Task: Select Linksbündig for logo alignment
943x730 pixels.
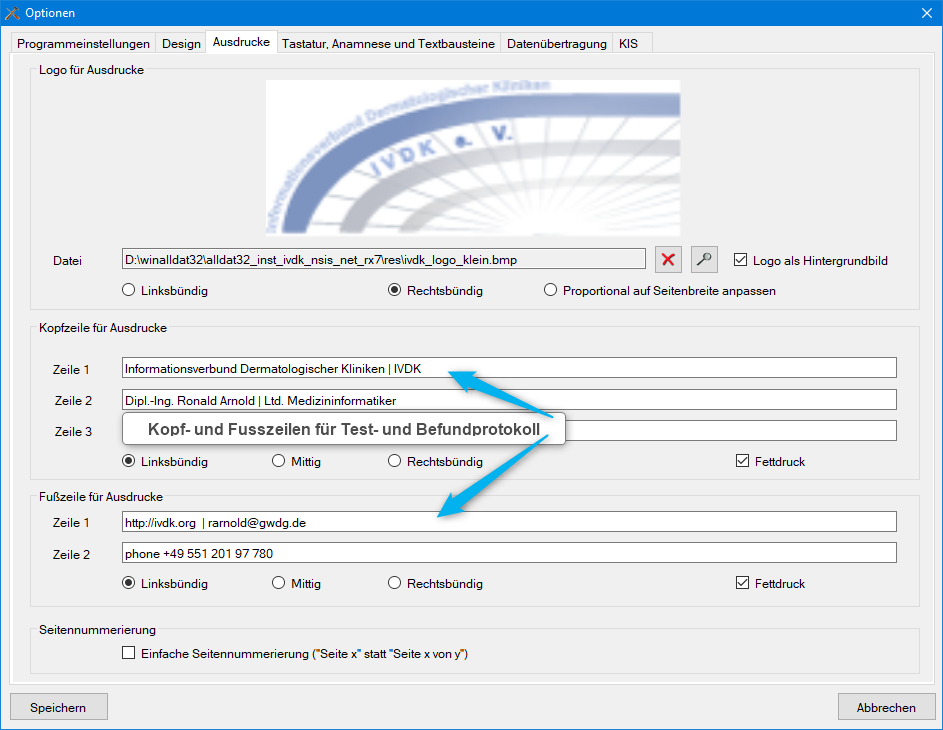Action: 128,290
